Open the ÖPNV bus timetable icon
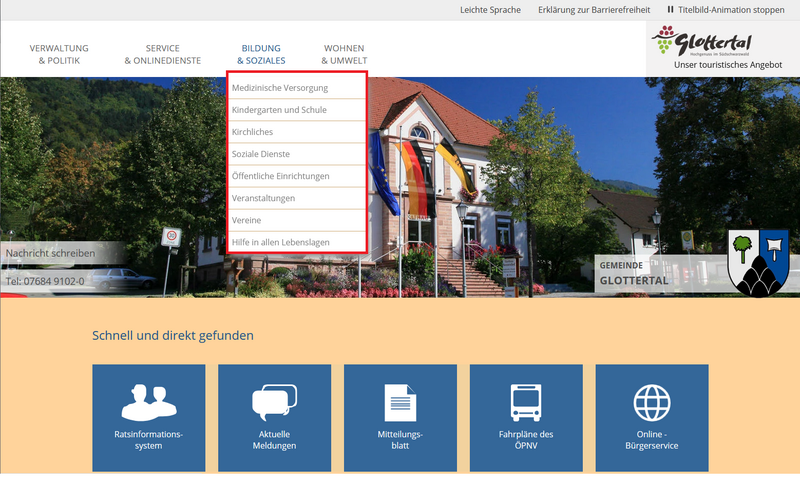The height and width of the screenshot is (484, 800). click(526, 402)
